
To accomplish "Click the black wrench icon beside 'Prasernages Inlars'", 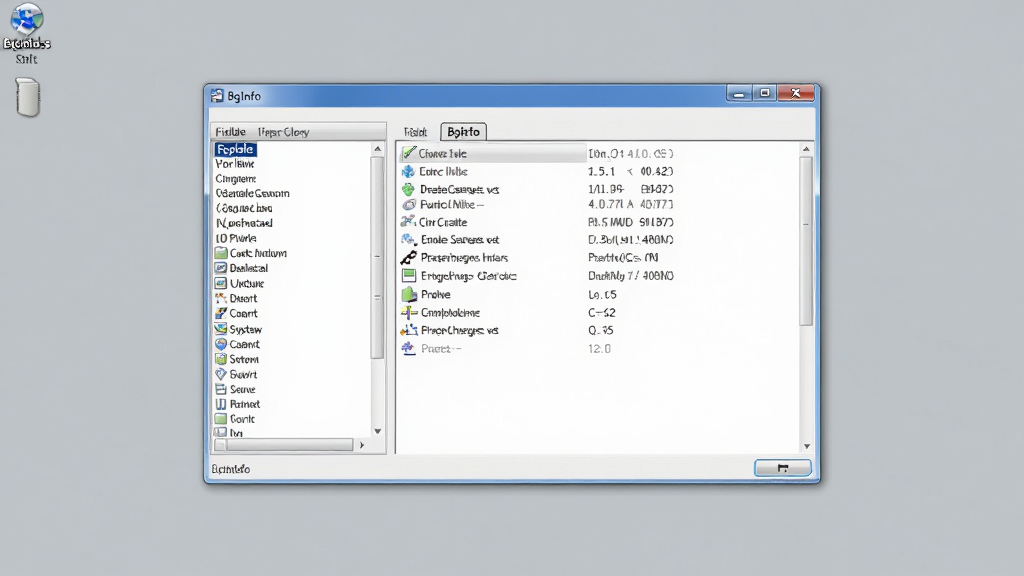I will pos(409,257).
